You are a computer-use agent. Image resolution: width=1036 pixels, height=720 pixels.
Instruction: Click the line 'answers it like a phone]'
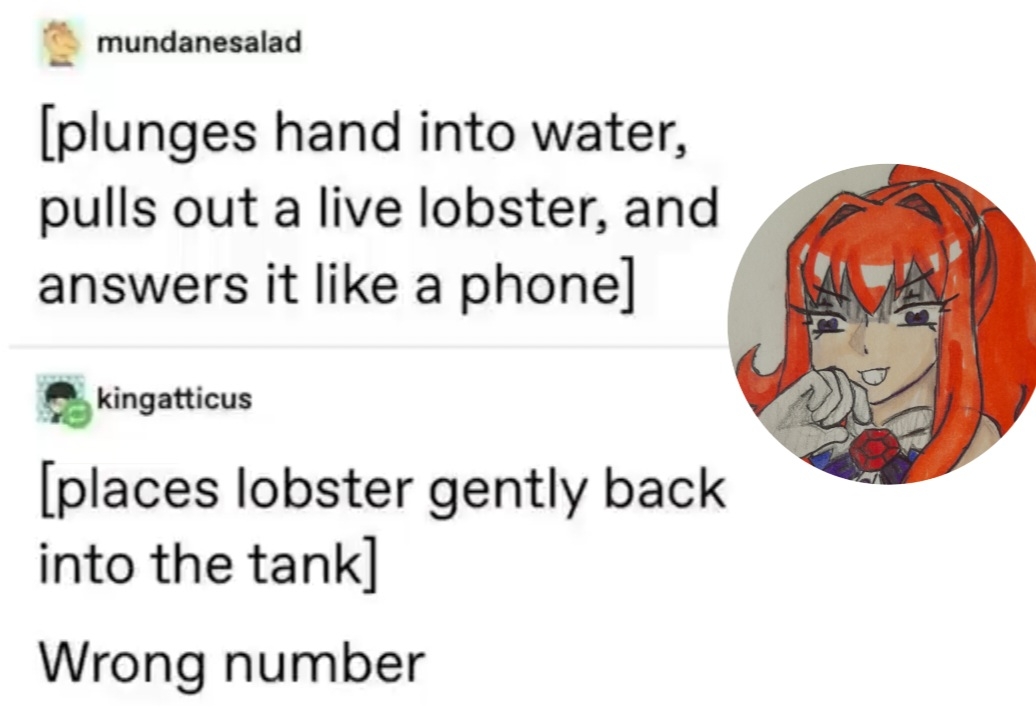[x=338, y=285]
